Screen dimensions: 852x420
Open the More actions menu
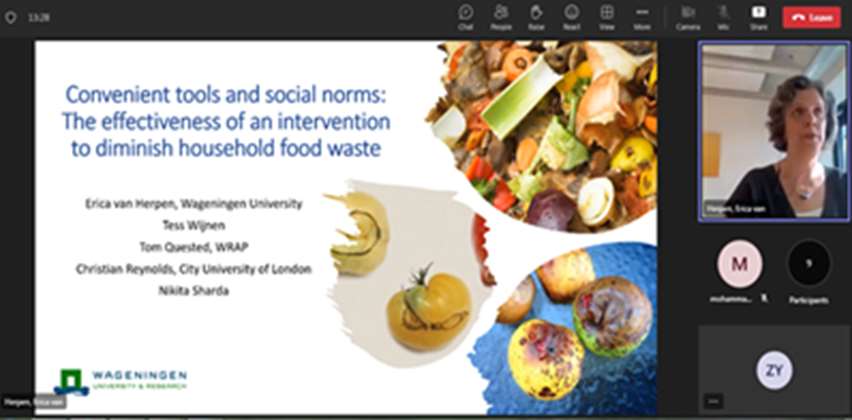point(642,16)
